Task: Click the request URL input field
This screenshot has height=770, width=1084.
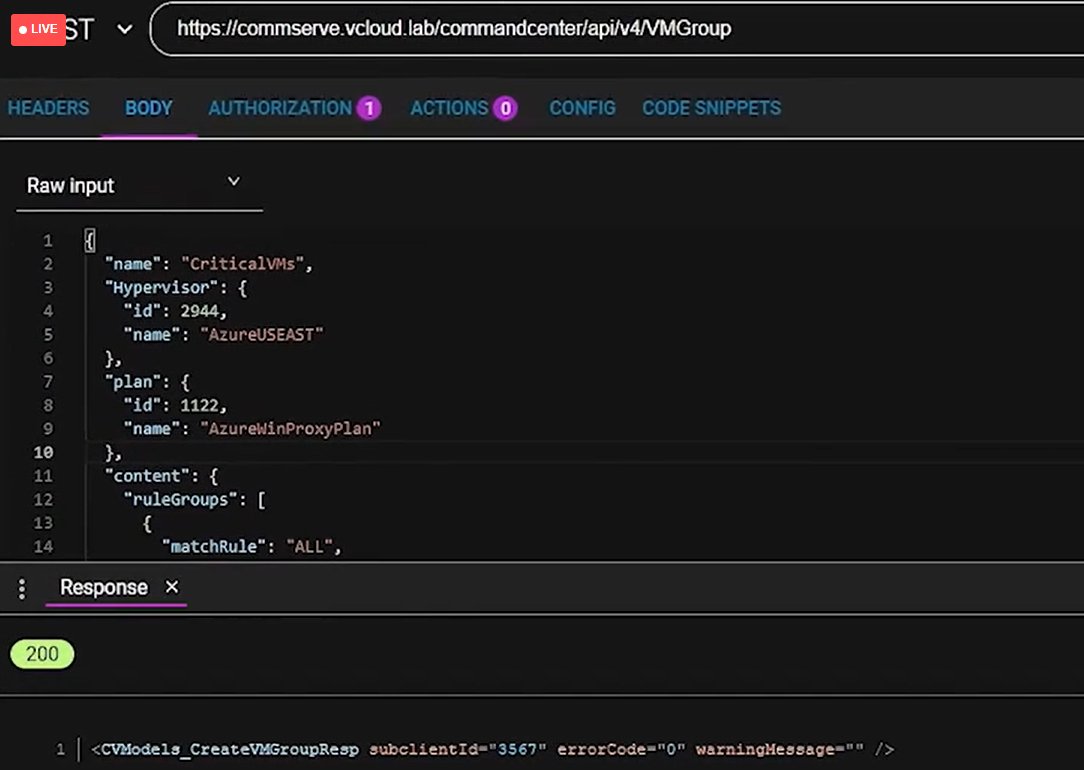Action: click(x=617, y=28)
